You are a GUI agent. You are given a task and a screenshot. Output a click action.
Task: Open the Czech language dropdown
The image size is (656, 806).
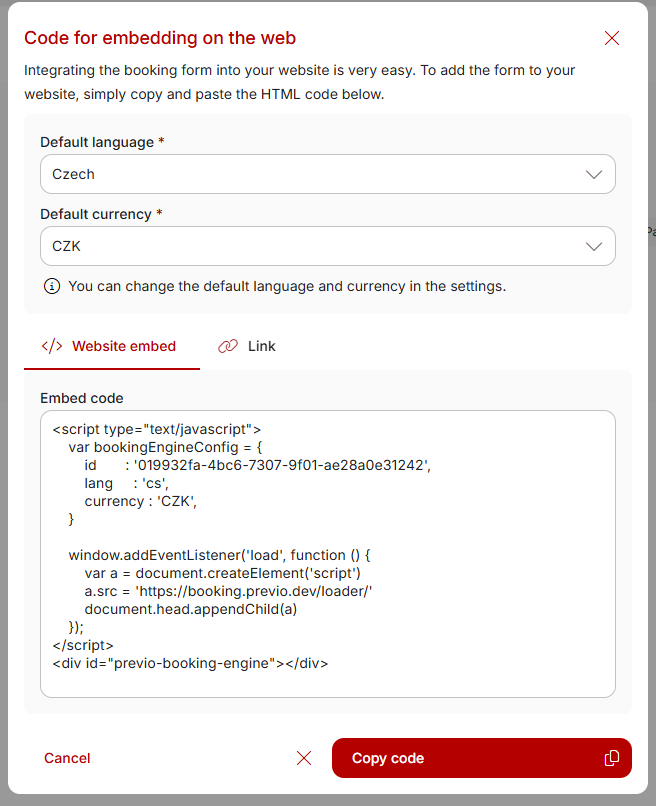coord(327,174)
